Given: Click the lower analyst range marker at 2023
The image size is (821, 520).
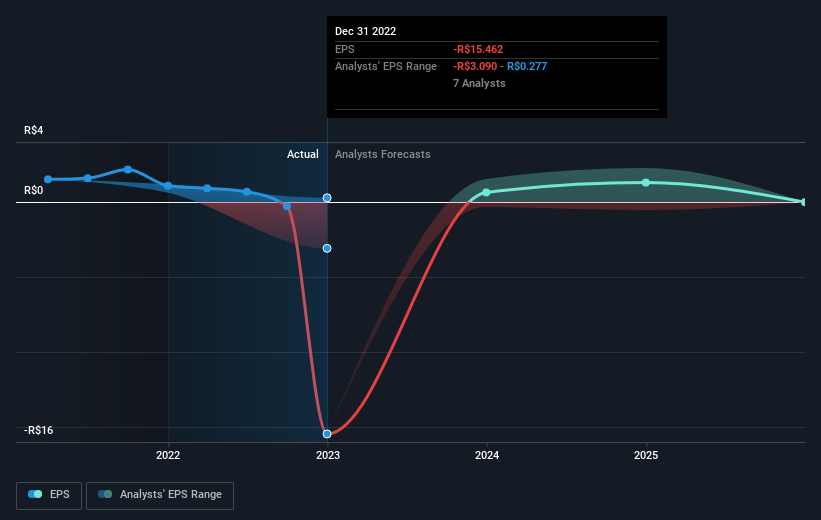Looking at the screenshot, I should (x=327, y=248).
